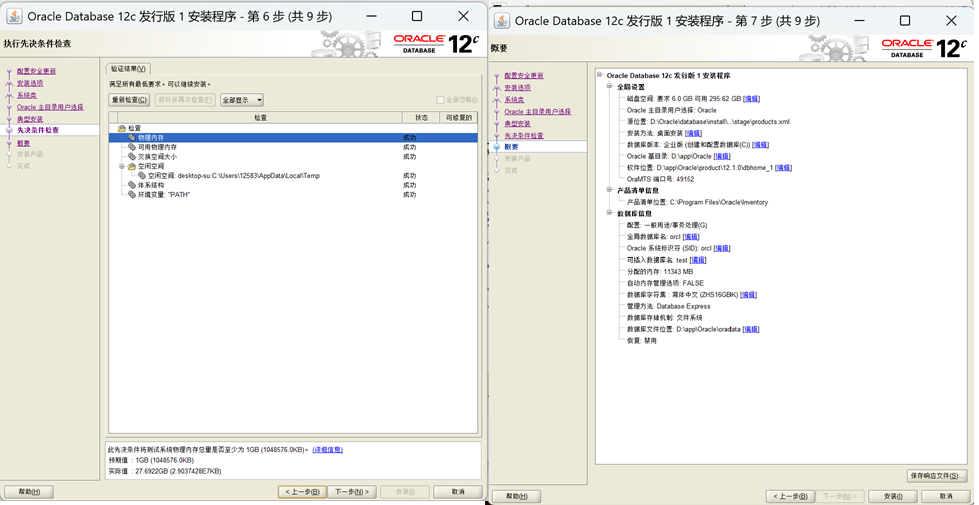Select the 物理内存 row in check results
This screenshot has height=505, width=979.
pos(293,137)
